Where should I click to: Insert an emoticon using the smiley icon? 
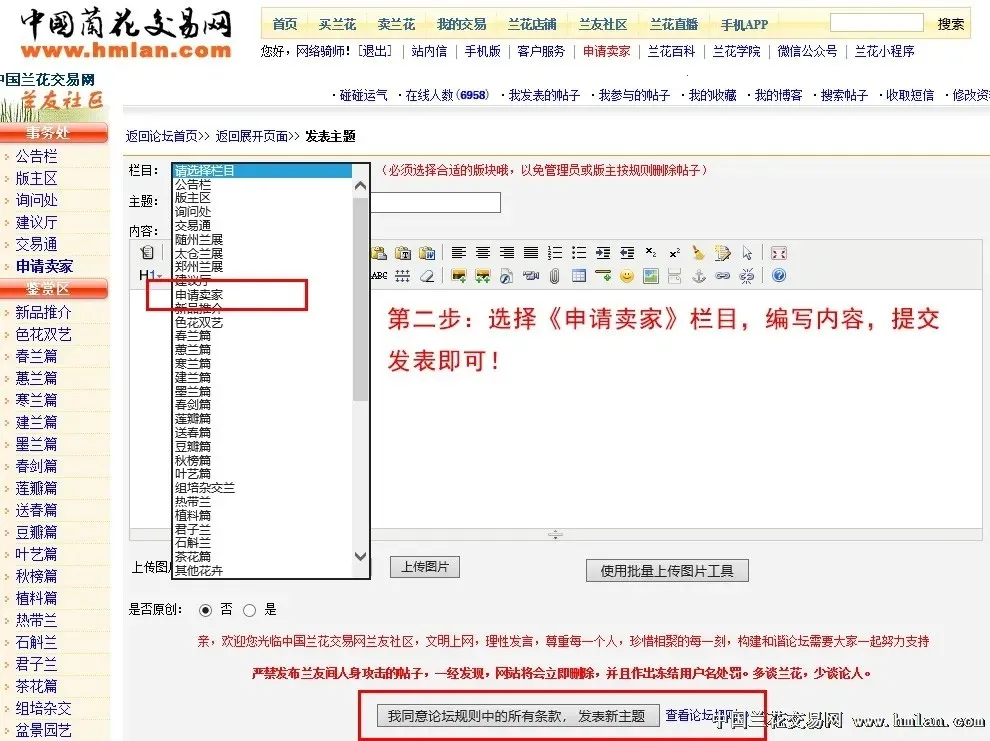(x=627, y=276)
